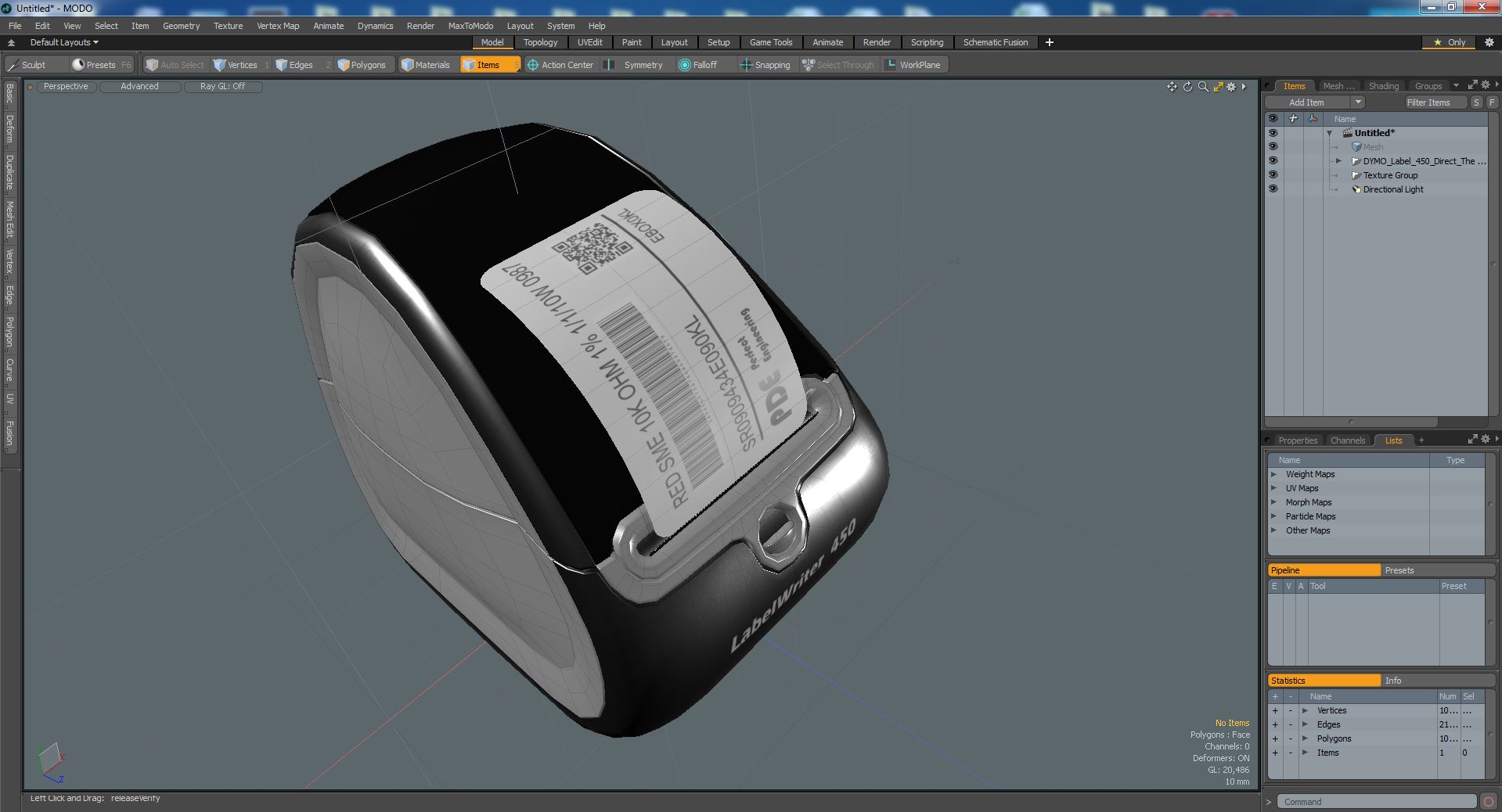Image resolution: width=1502 pixels, height=812 pixels.
Task: Enable Auto Select mode
Action: point(175,65)
